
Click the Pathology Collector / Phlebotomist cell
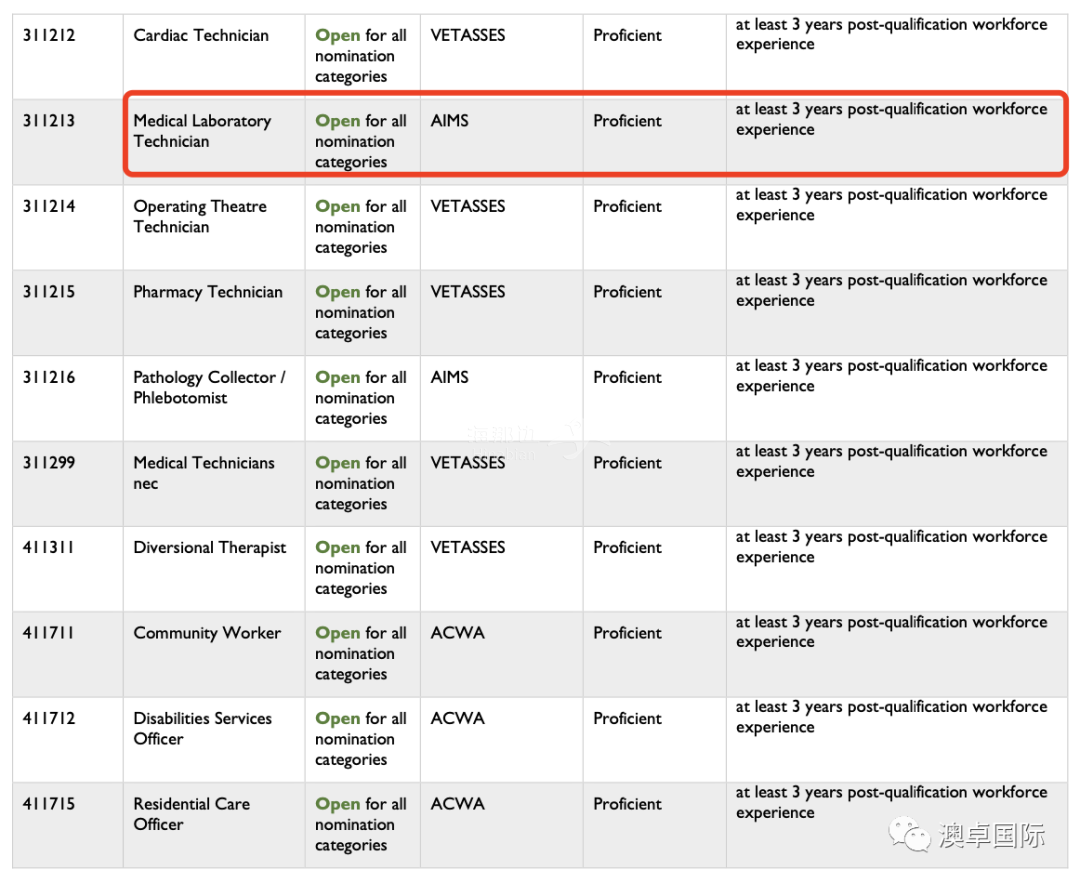click(209, 388)
